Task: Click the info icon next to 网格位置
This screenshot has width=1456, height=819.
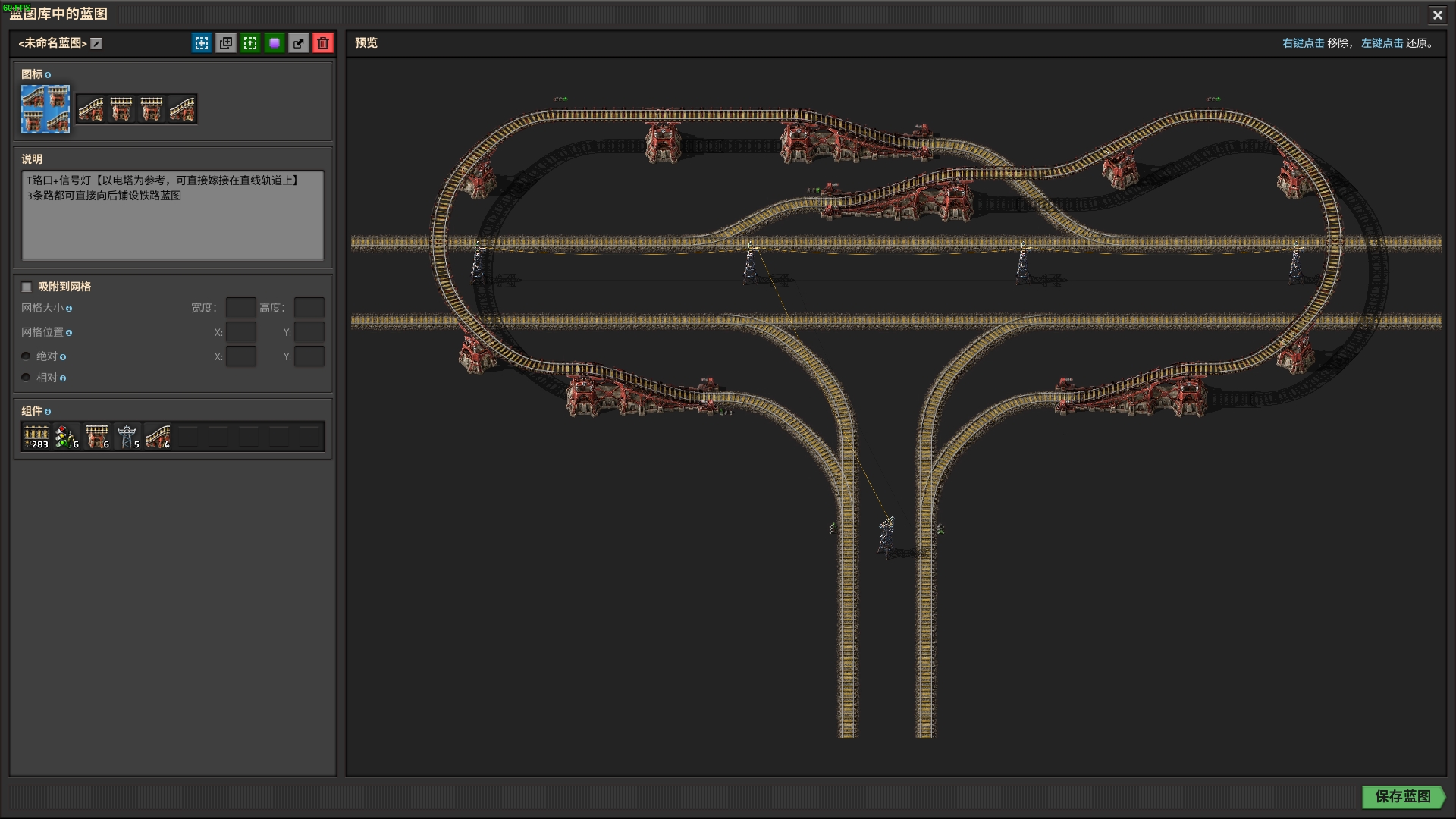Action: pyautogui.click(x=69, y=333)
